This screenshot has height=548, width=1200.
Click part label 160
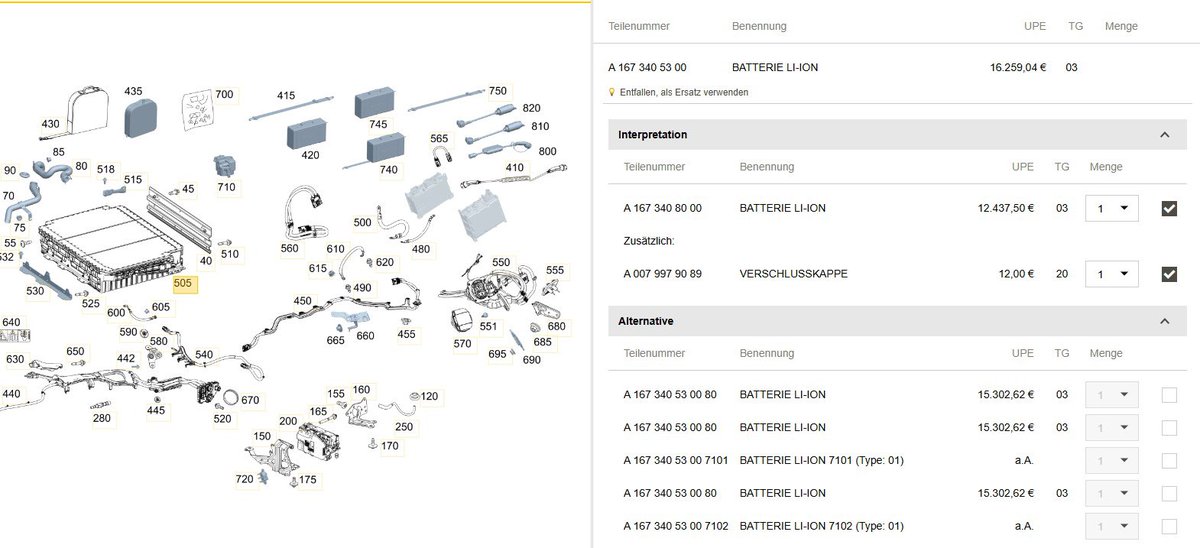pyautogui.click(x=361, y=390)
